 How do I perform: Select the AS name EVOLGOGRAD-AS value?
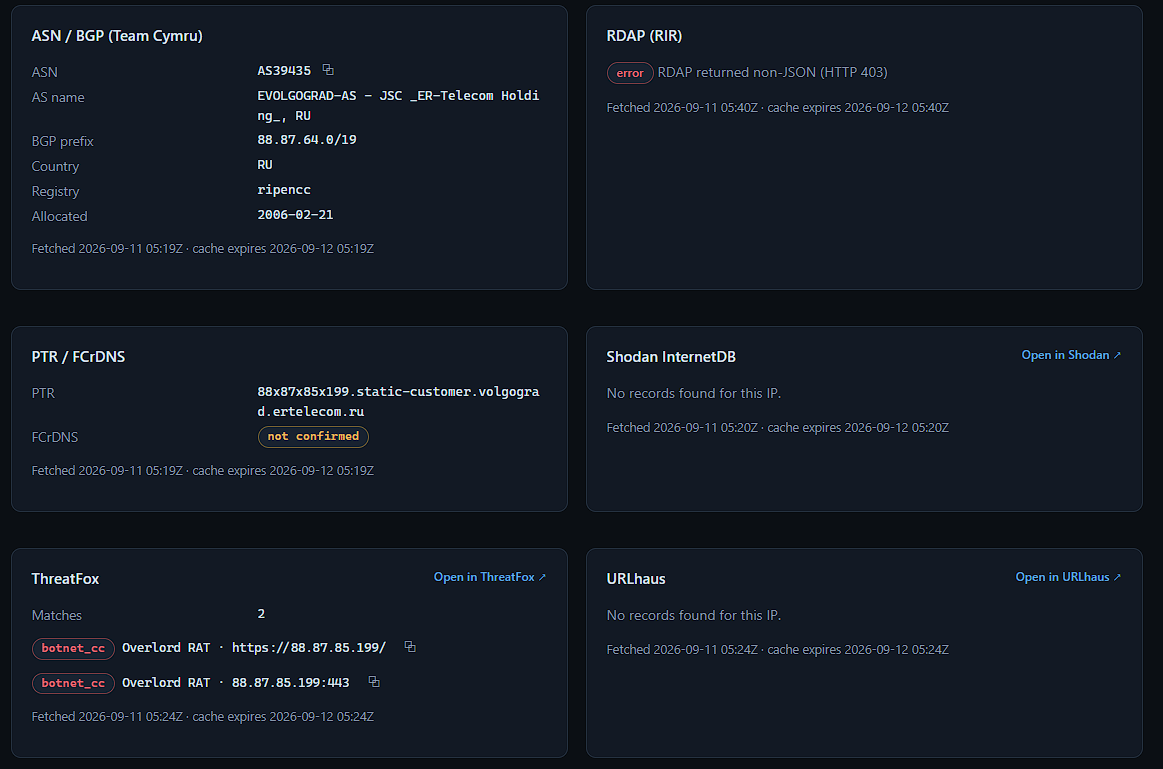click(x=398, y=105)
